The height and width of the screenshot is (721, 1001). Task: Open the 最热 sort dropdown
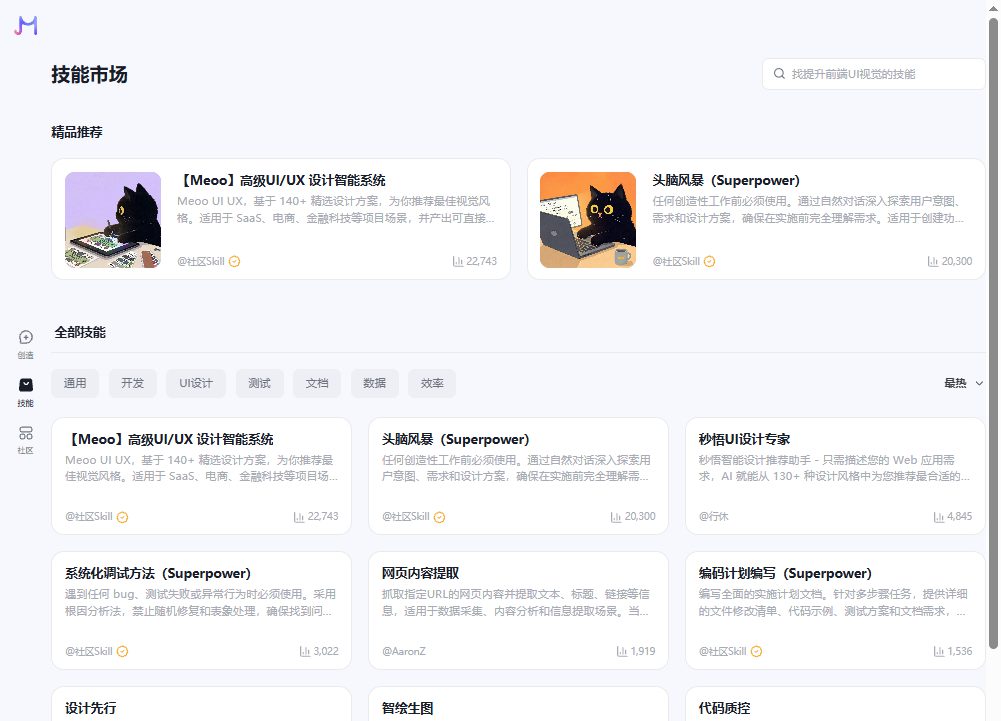(x=963, y=383)
